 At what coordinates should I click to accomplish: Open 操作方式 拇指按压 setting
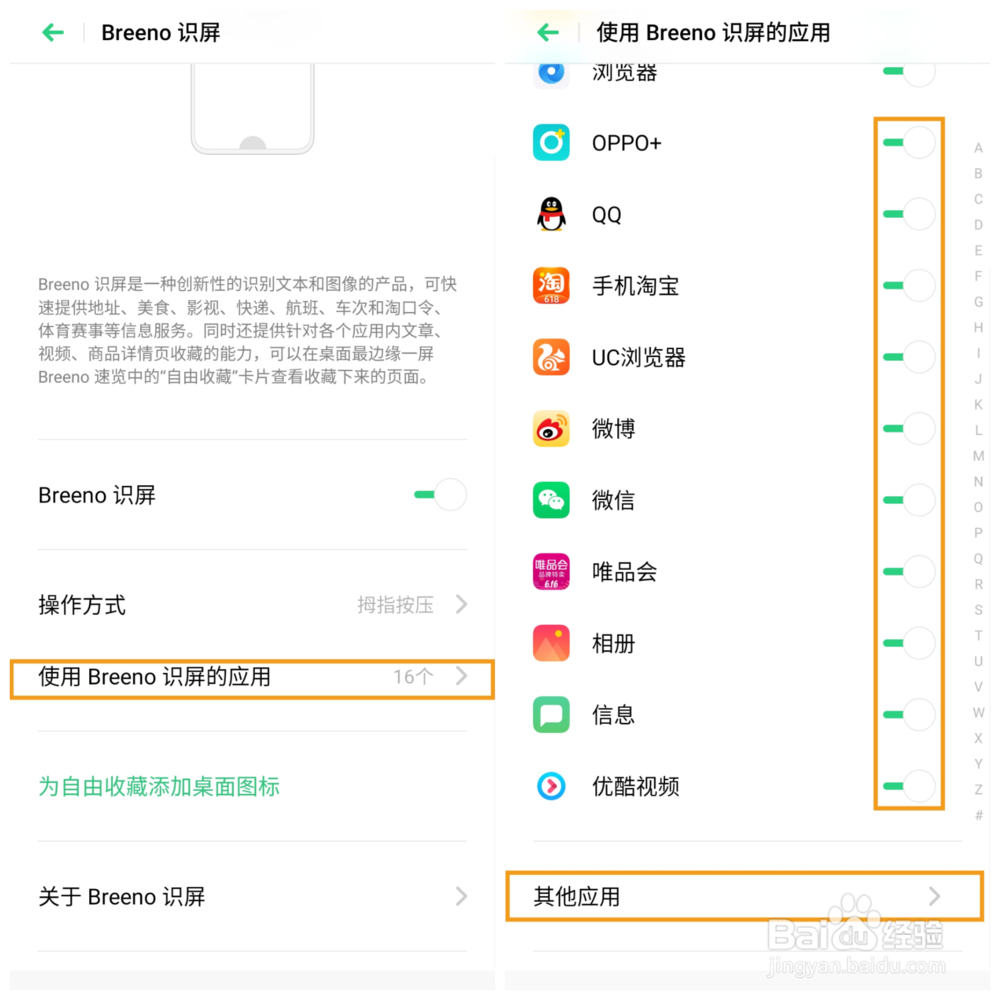(253, 605)
